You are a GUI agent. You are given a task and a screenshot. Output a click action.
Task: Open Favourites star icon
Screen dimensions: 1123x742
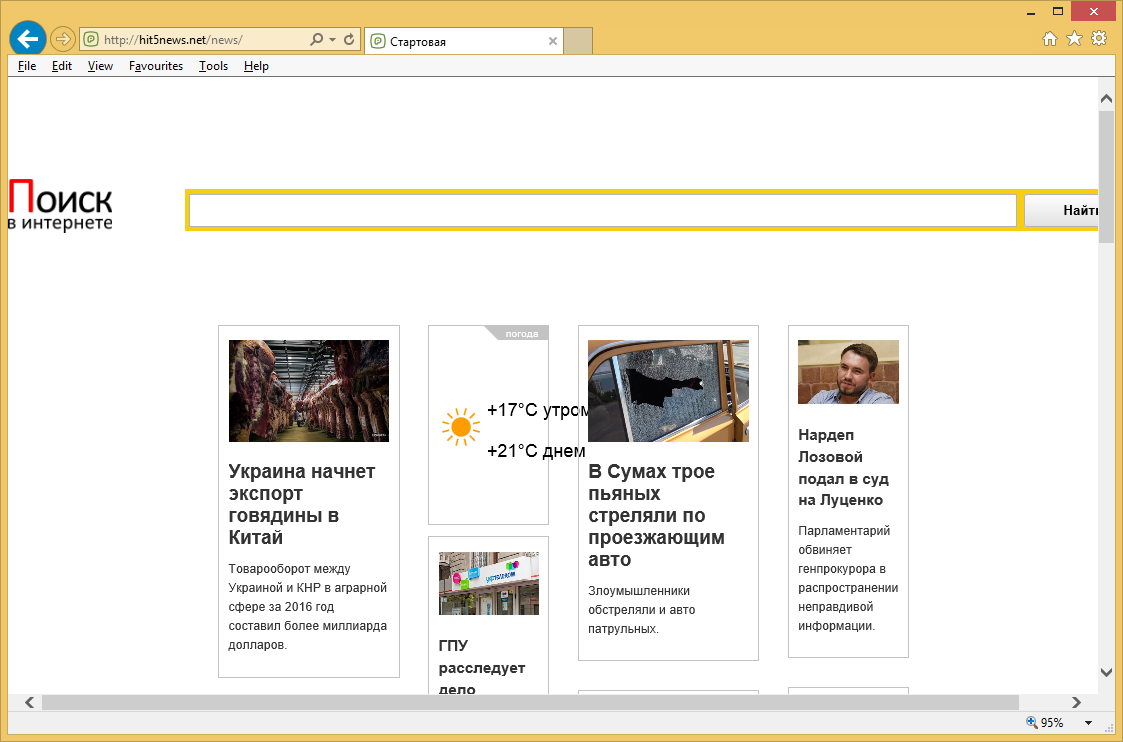coord(1074,39)
